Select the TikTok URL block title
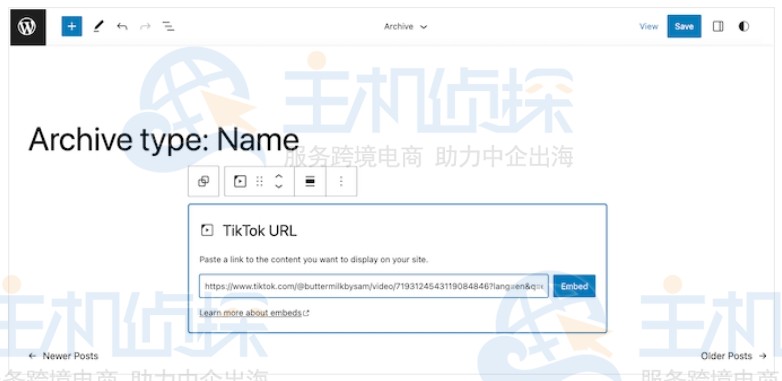The image size is (782, 381). [259, 231]
